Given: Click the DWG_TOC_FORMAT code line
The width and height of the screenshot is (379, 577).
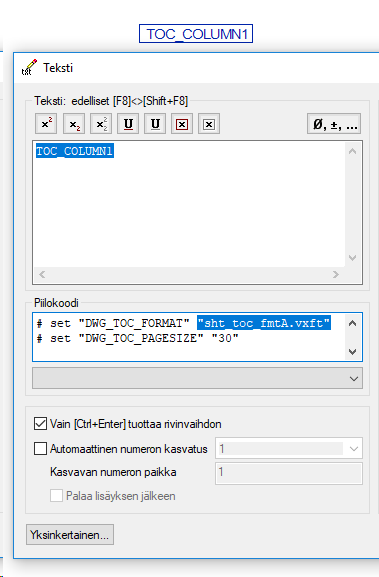Looking at the screenshot, I should point(183,323).
